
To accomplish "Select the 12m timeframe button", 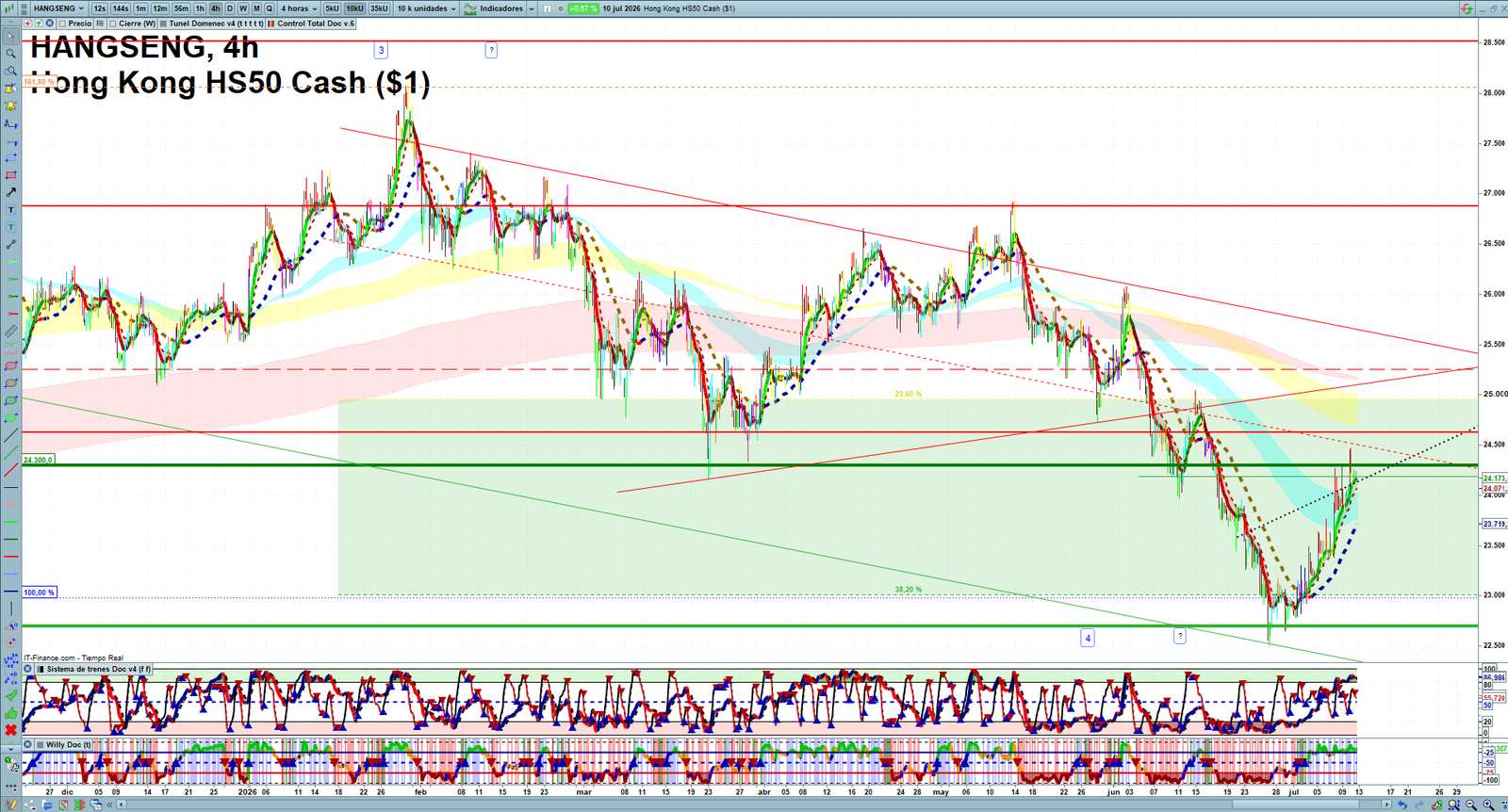I will 160,8.
